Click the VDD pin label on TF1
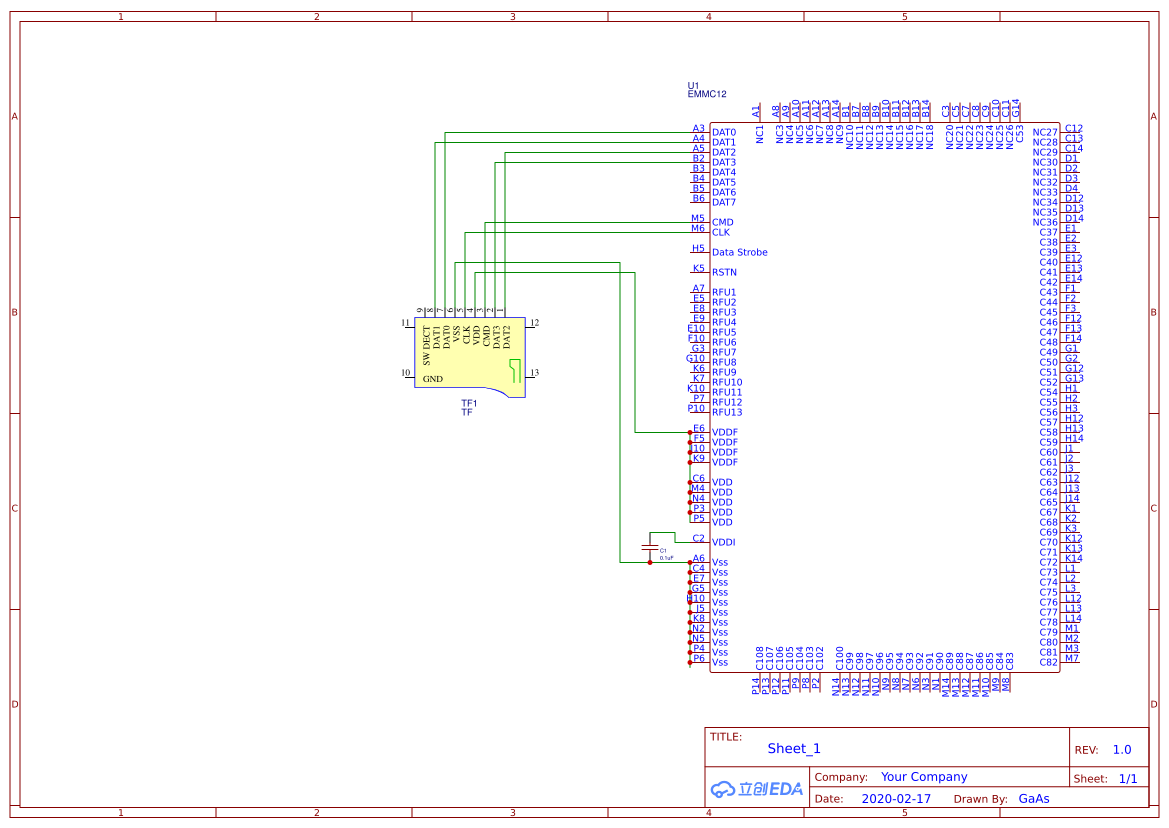Screen dimensions: 1169x828 coord(476,335)
